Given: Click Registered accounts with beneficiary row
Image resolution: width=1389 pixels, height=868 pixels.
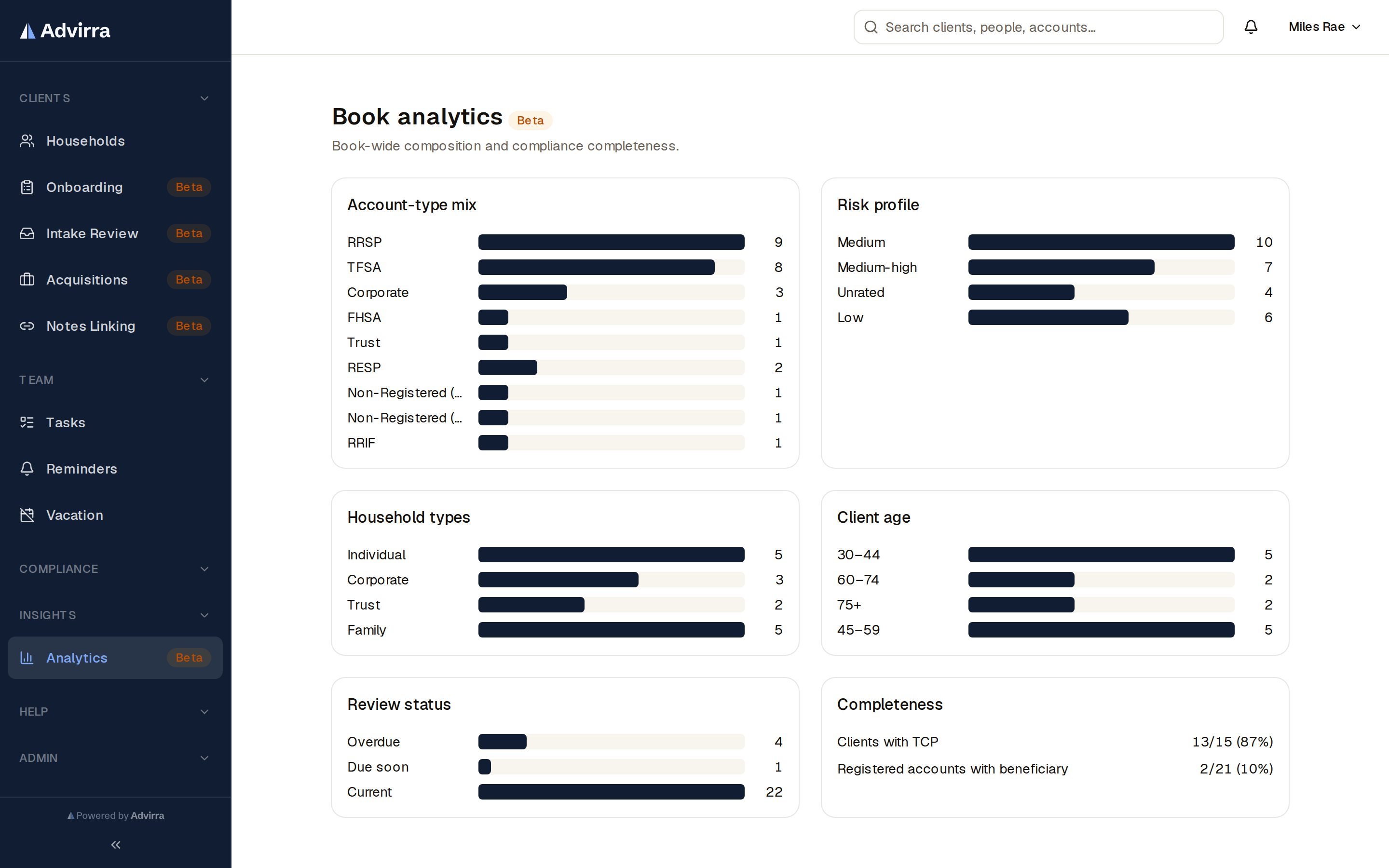Looking at the screenshot, I should 1054,769.
